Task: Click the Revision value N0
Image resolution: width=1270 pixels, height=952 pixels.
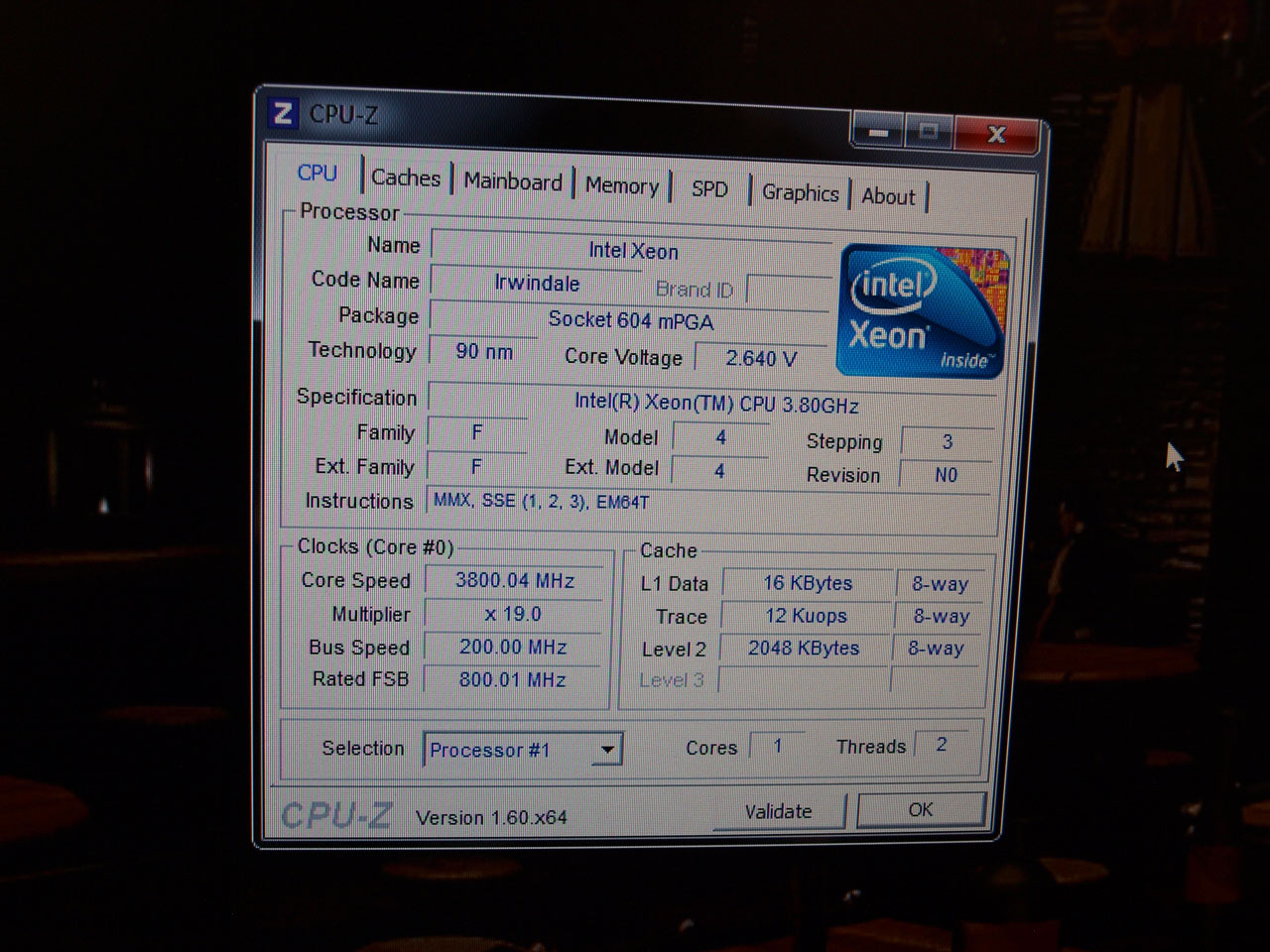Action: tap(946, 475)
